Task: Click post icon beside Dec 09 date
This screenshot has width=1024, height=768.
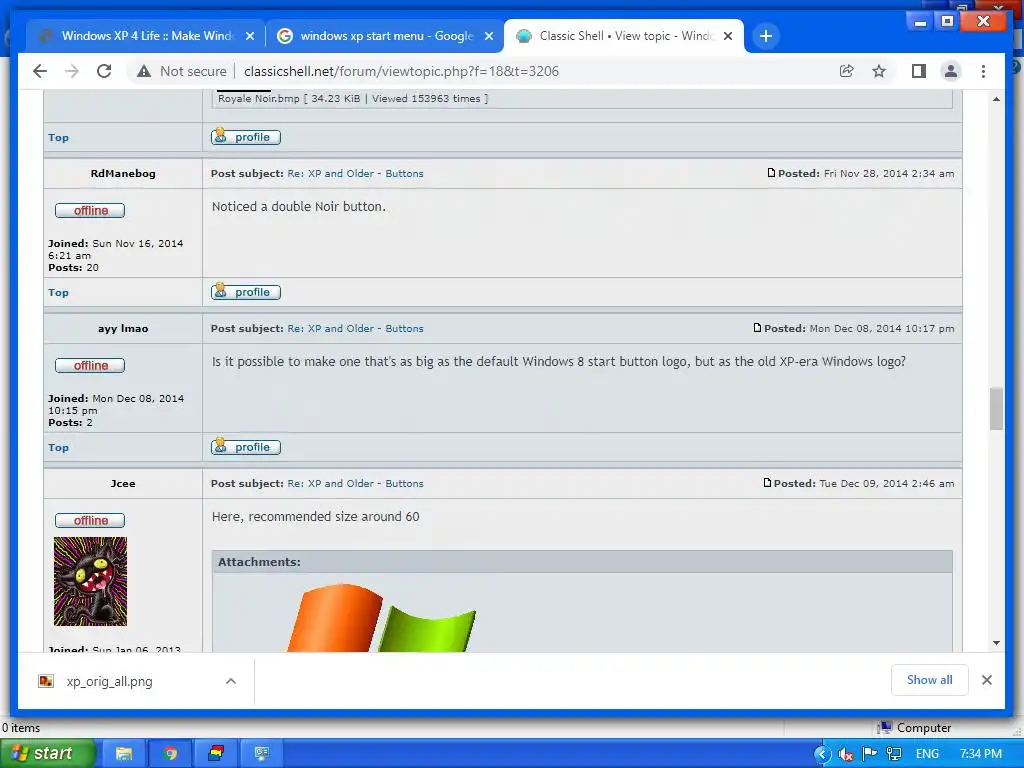Action: click(767, 483)
